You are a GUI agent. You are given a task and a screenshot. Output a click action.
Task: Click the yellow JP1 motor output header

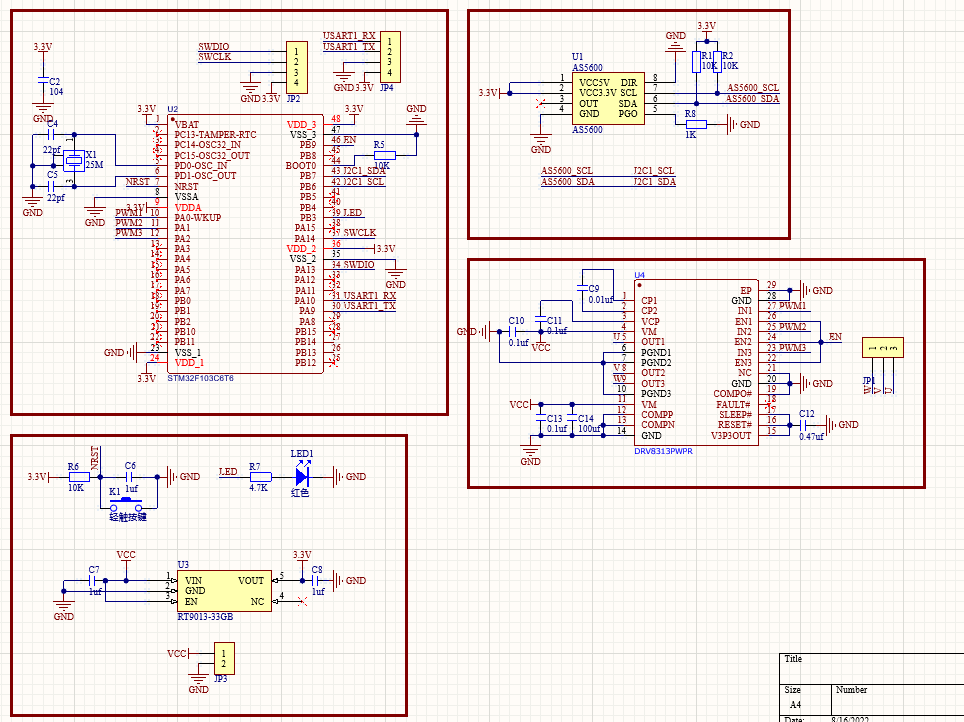click(882, 348)
